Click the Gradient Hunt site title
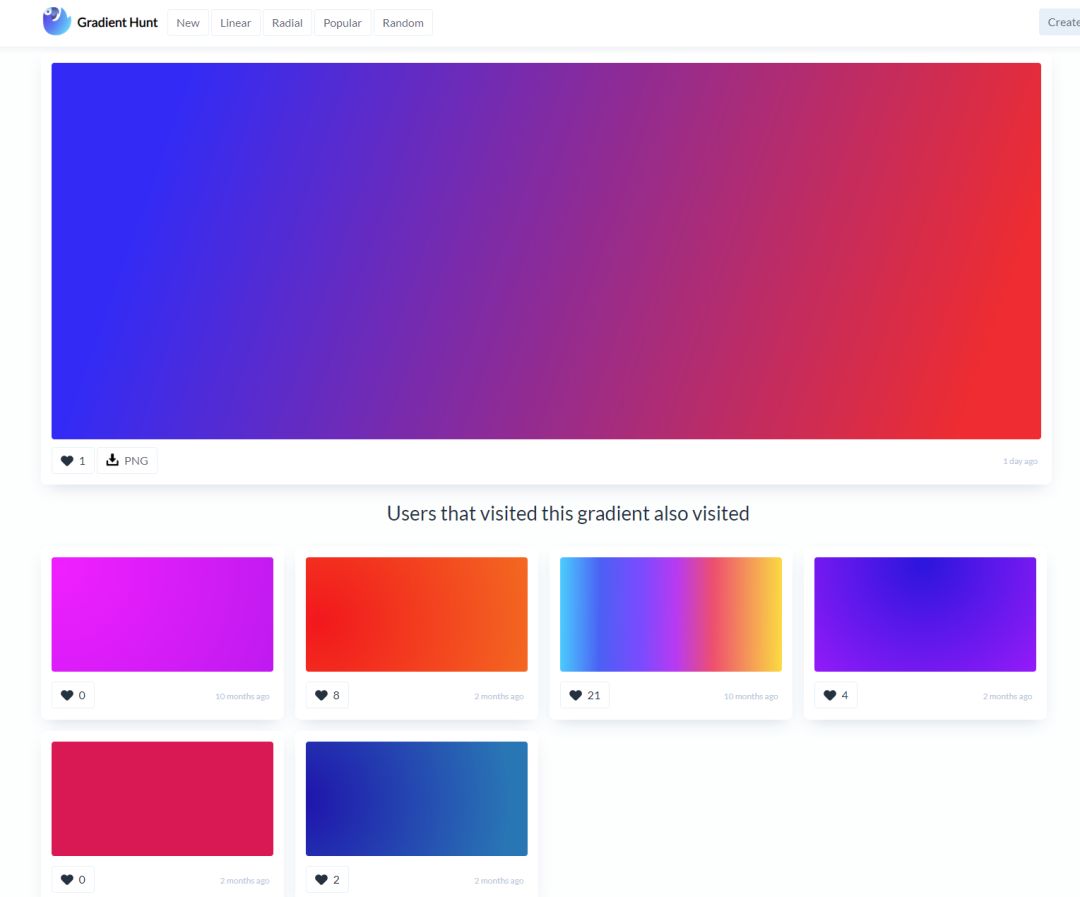Viewport: 1080px width, 897px height. pyautogui.click(x=117, y=22)
